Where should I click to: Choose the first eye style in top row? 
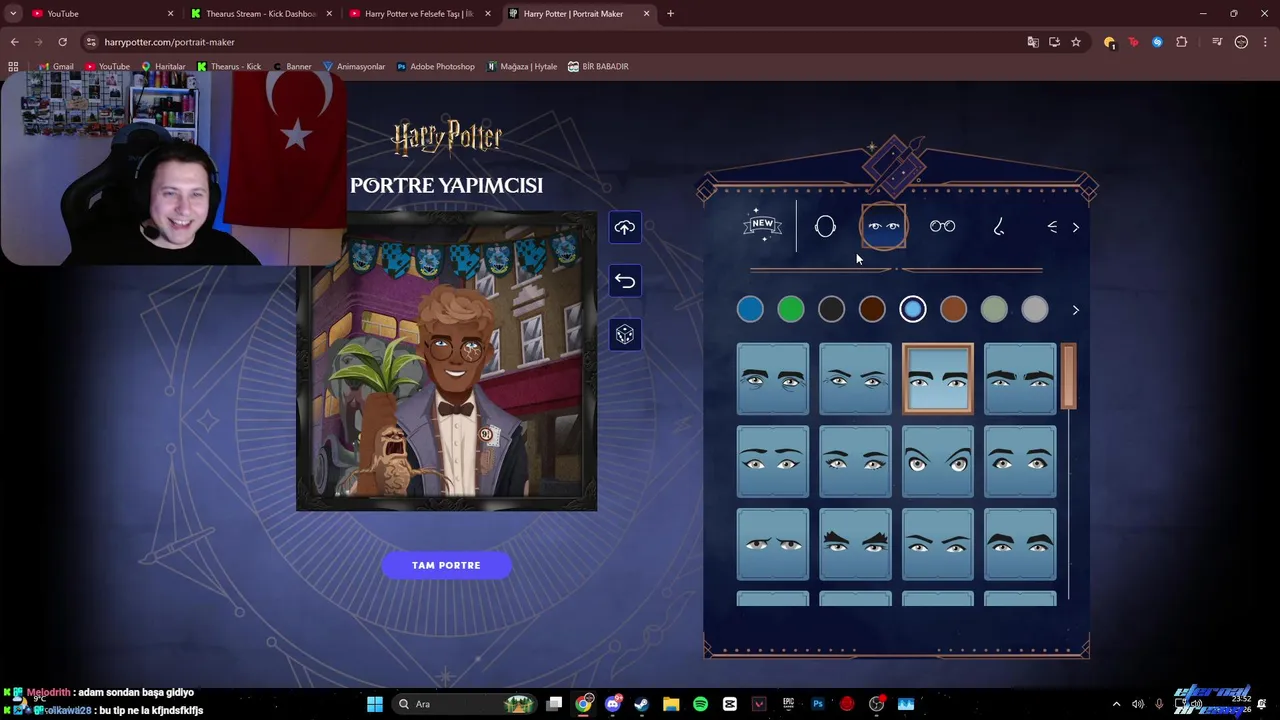point(773,379)
